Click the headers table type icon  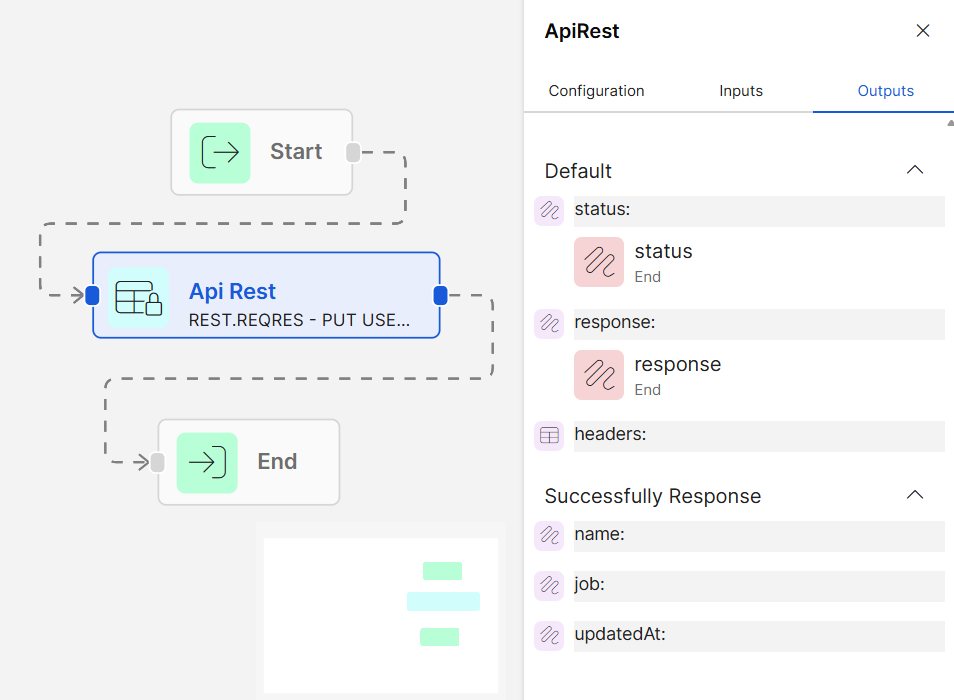click(549, 435)
